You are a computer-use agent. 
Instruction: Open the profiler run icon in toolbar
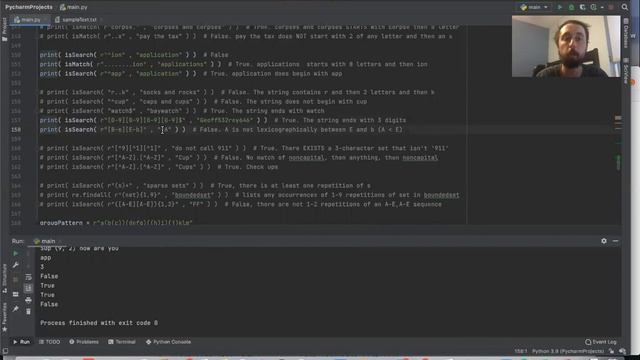(x=593, y=7)
